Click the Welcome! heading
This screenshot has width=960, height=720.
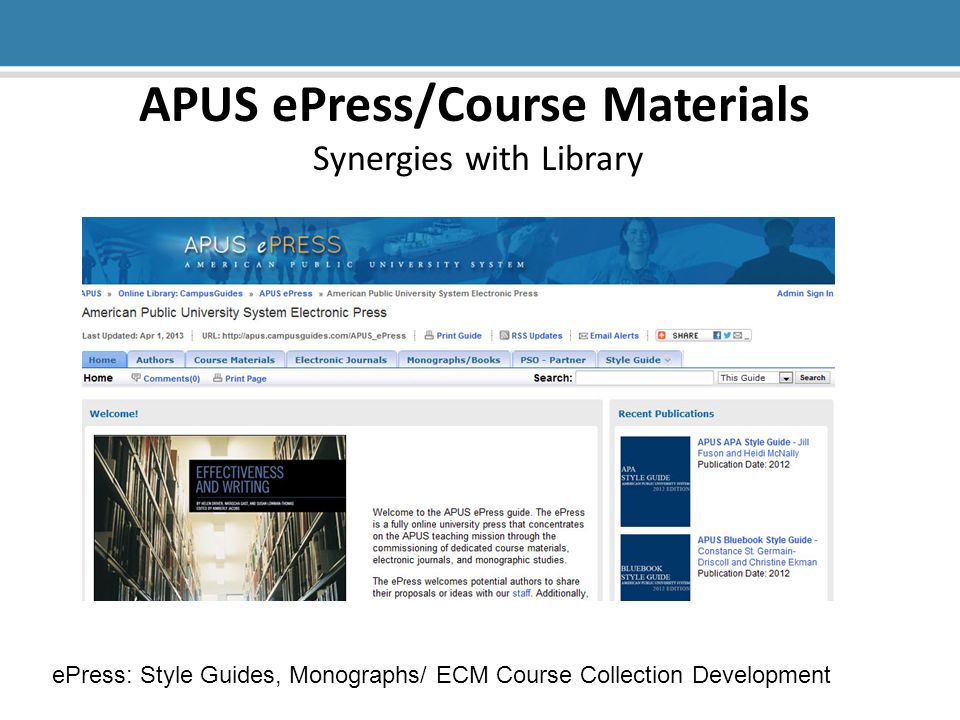tap(114, 414)
